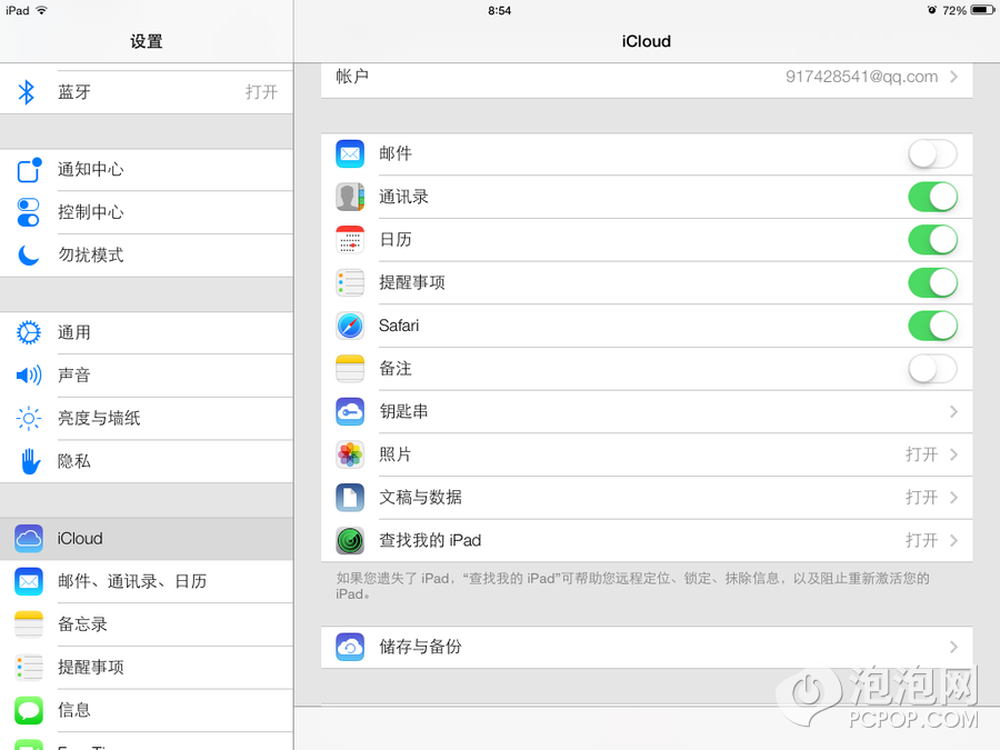Image resolution: width=1000 pixels, height=750 pixels.
Task: Open Mail, Contacts, Calendars (邮件、通讯录、日历)
Action: coord(147,582)
